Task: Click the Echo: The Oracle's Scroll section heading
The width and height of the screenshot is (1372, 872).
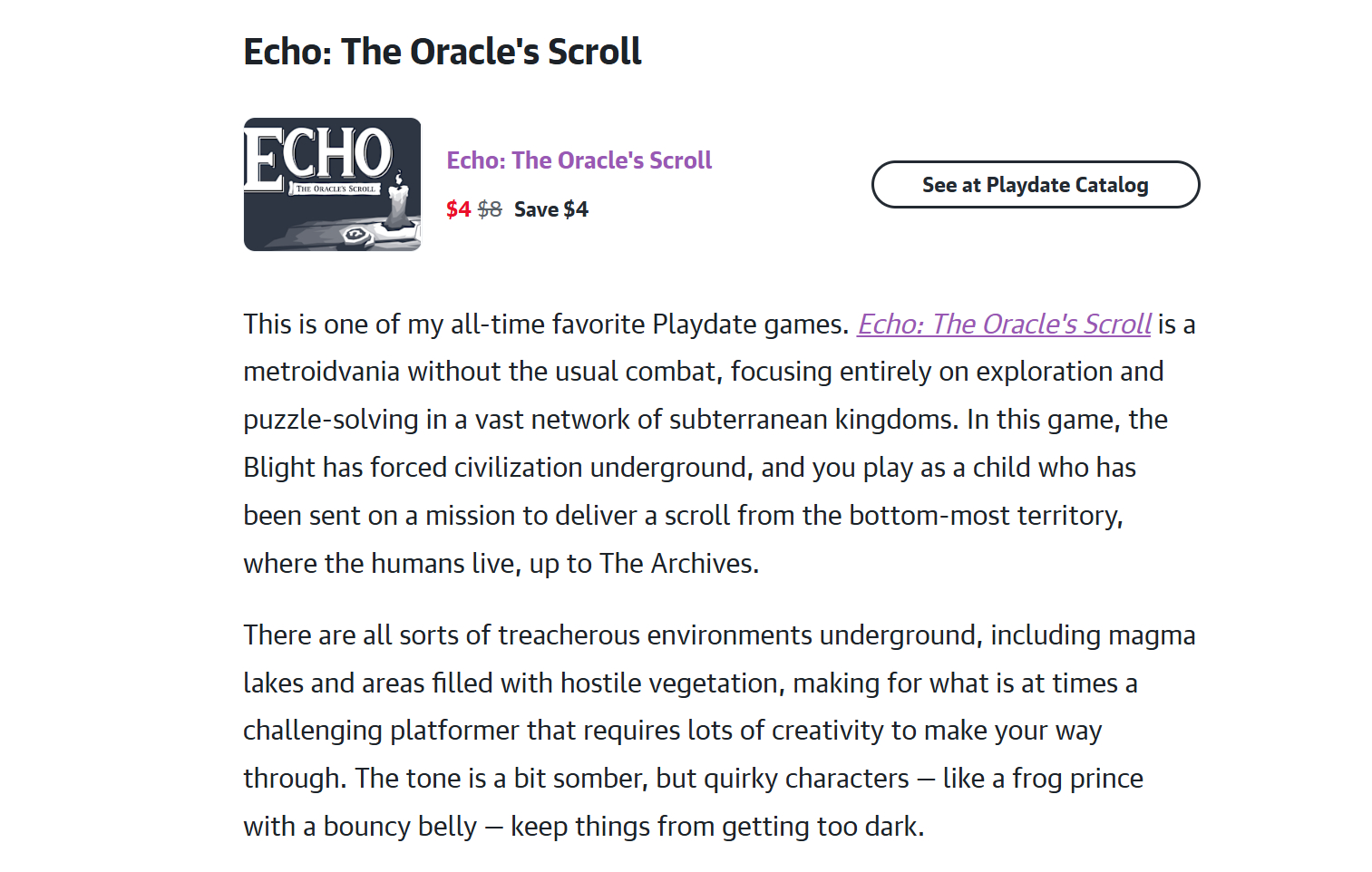Action: pos(443,52)
